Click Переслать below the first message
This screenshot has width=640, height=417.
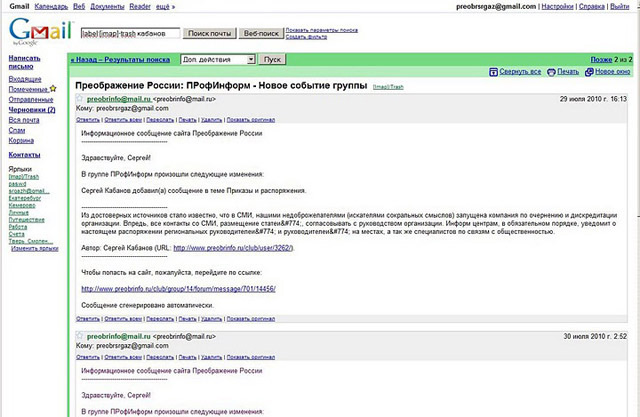point(160,319)
